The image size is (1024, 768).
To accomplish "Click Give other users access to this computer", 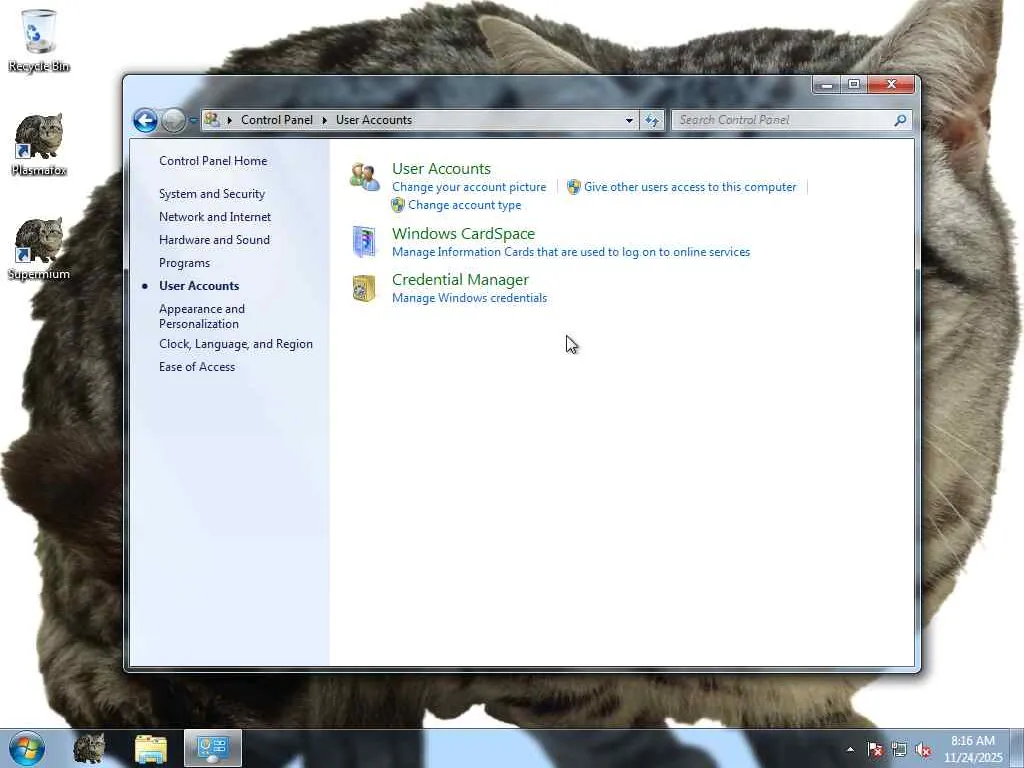I will (690, 187).
